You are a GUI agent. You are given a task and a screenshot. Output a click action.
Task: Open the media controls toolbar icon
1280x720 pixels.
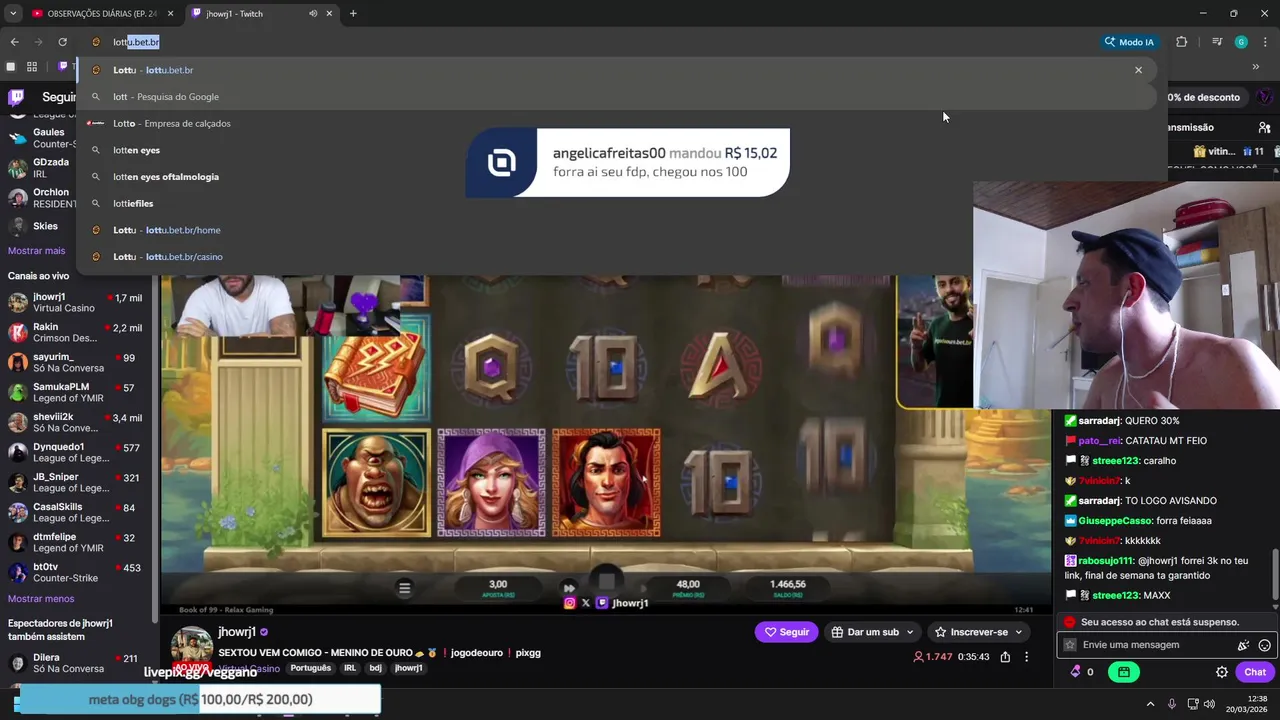[x=1216, y=42]
